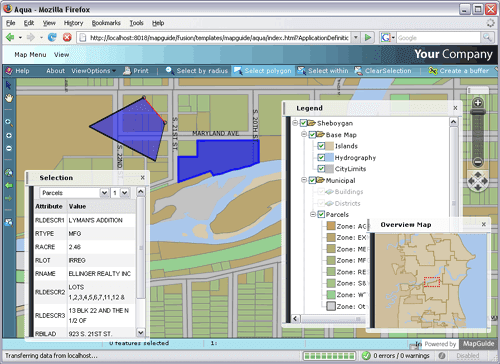The height and width of the screenshot is (364, 500).
Task: Open the ViewOptions dropdown menu
Action: 93,71
